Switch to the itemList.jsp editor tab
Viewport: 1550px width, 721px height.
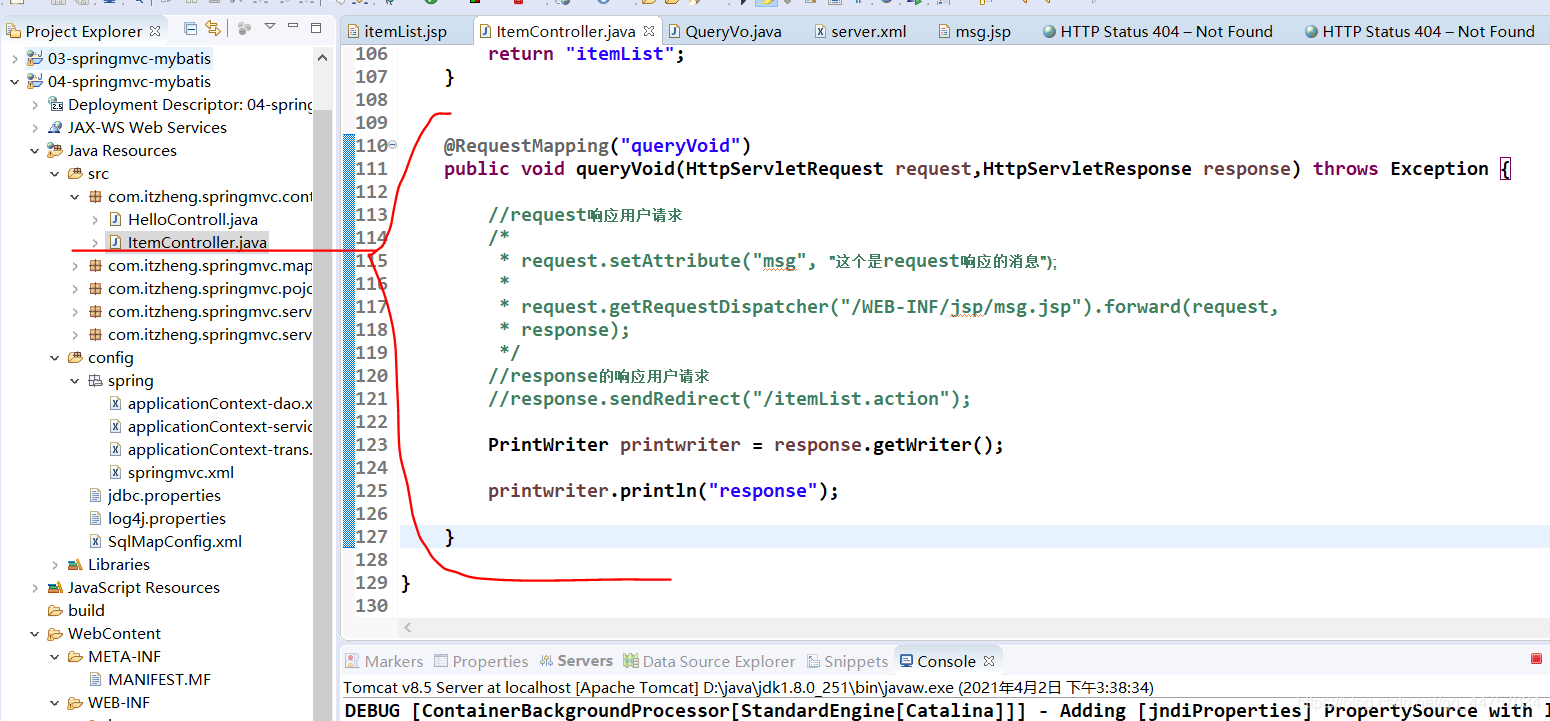(405, 32)
